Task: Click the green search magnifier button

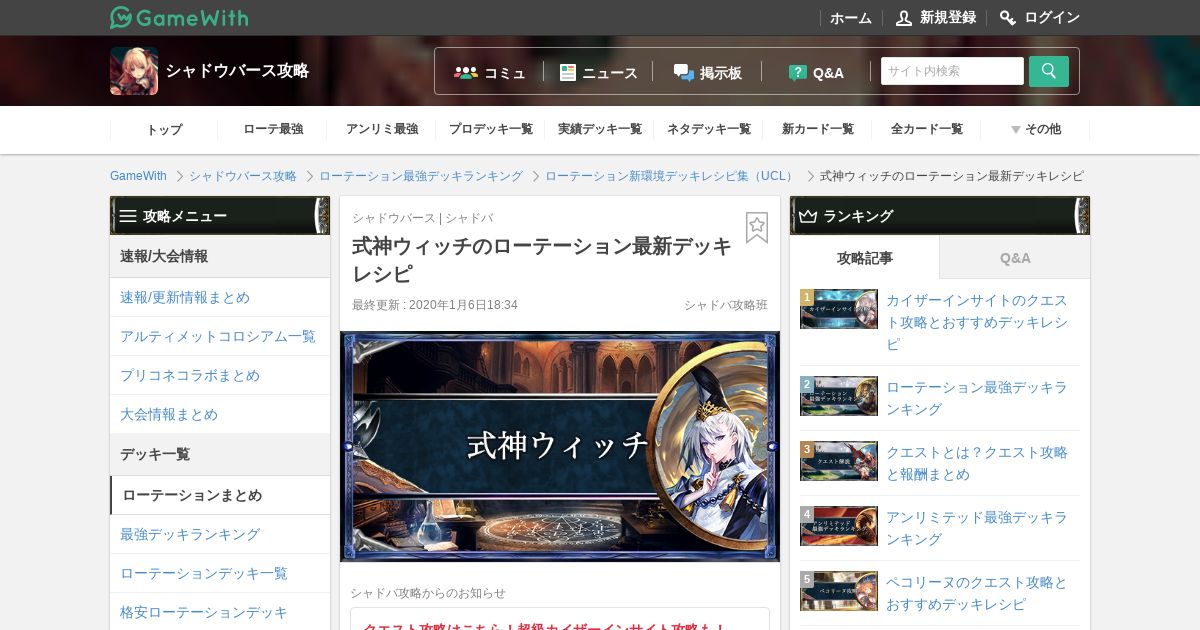Action: coord(1049,71)
